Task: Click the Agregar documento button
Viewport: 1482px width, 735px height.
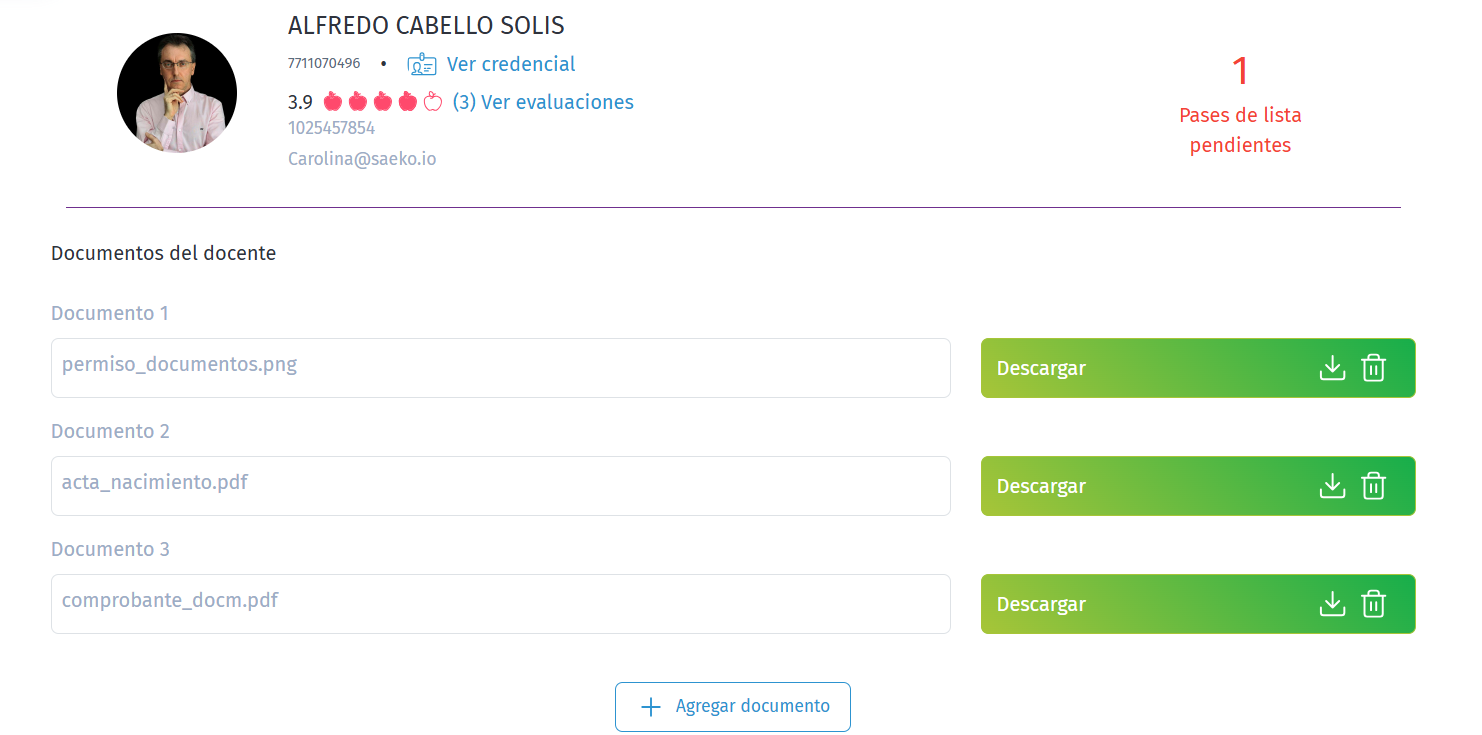Action: pyautogui.click(x=733, y=707)
